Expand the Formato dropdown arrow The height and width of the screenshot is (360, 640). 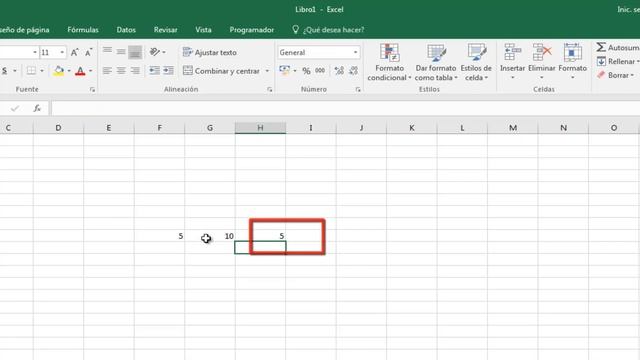tap(572, 78)
